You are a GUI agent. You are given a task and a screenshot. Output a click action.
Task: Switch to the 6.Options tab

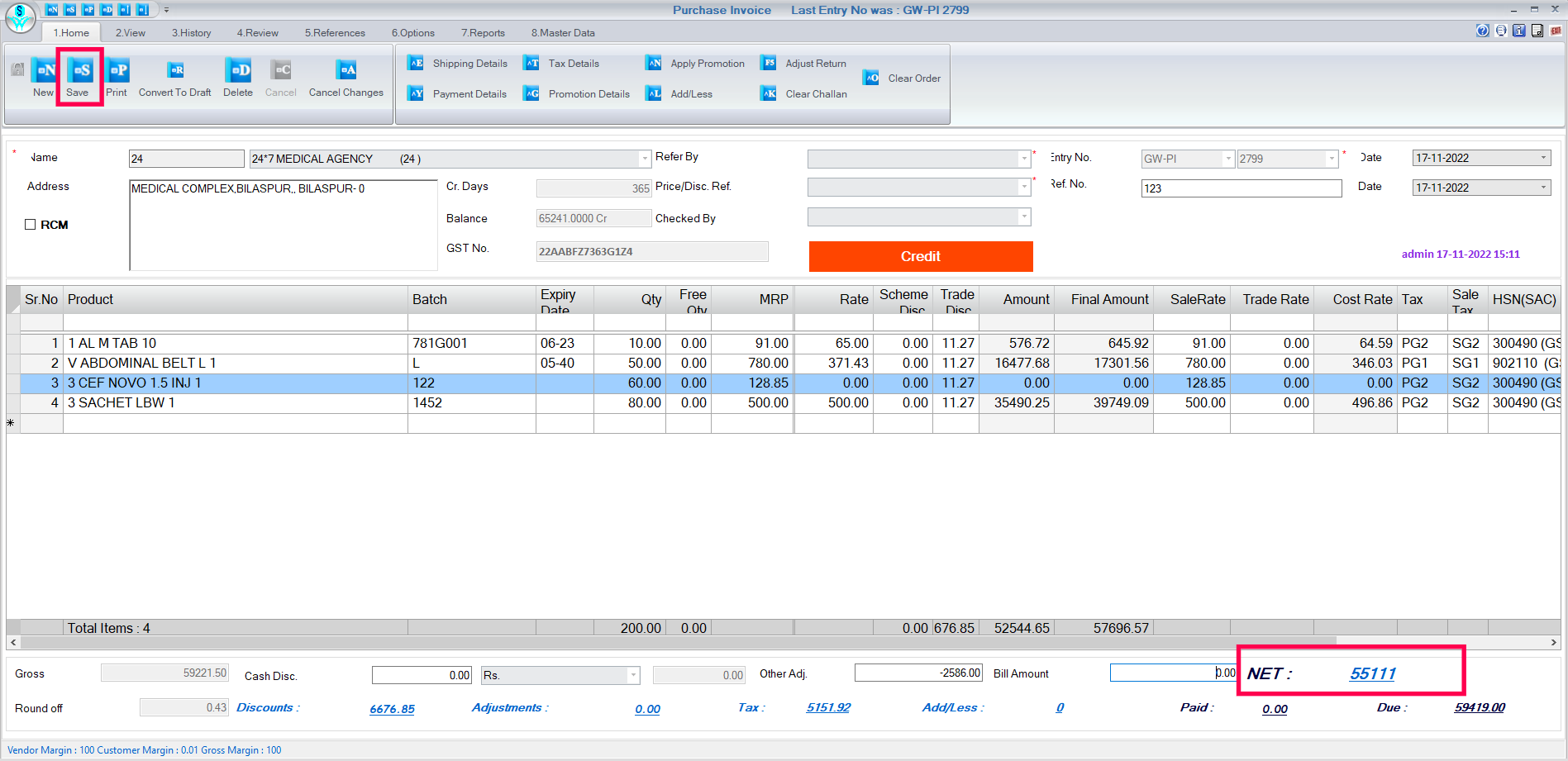pos(412,33)
